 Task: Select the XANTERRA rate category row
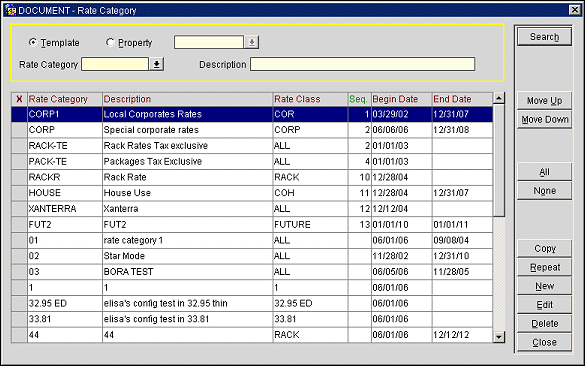(x=252, y=209)
